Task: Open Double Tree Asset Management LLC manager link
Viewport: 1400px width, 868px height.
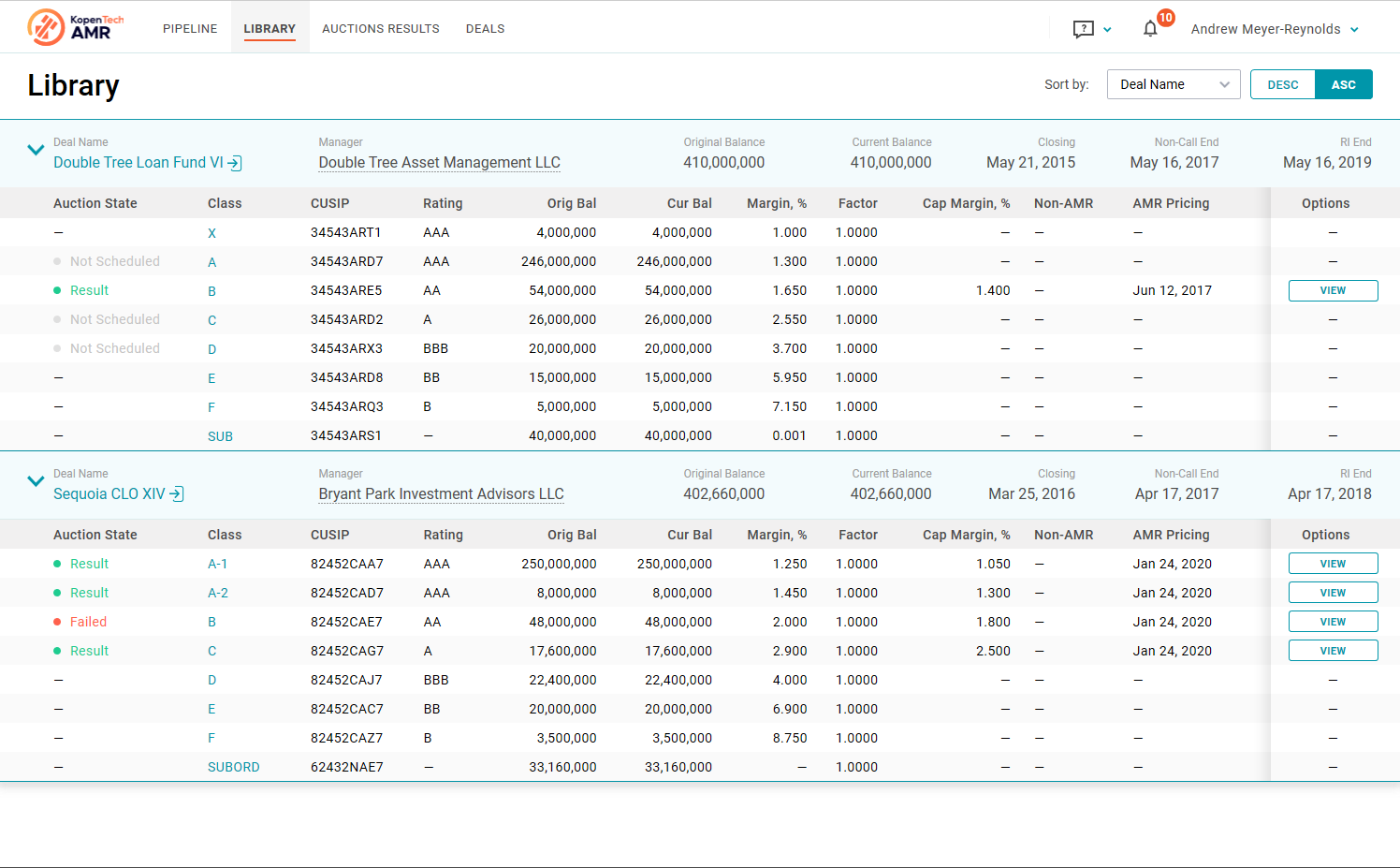Action: [440, 162]
